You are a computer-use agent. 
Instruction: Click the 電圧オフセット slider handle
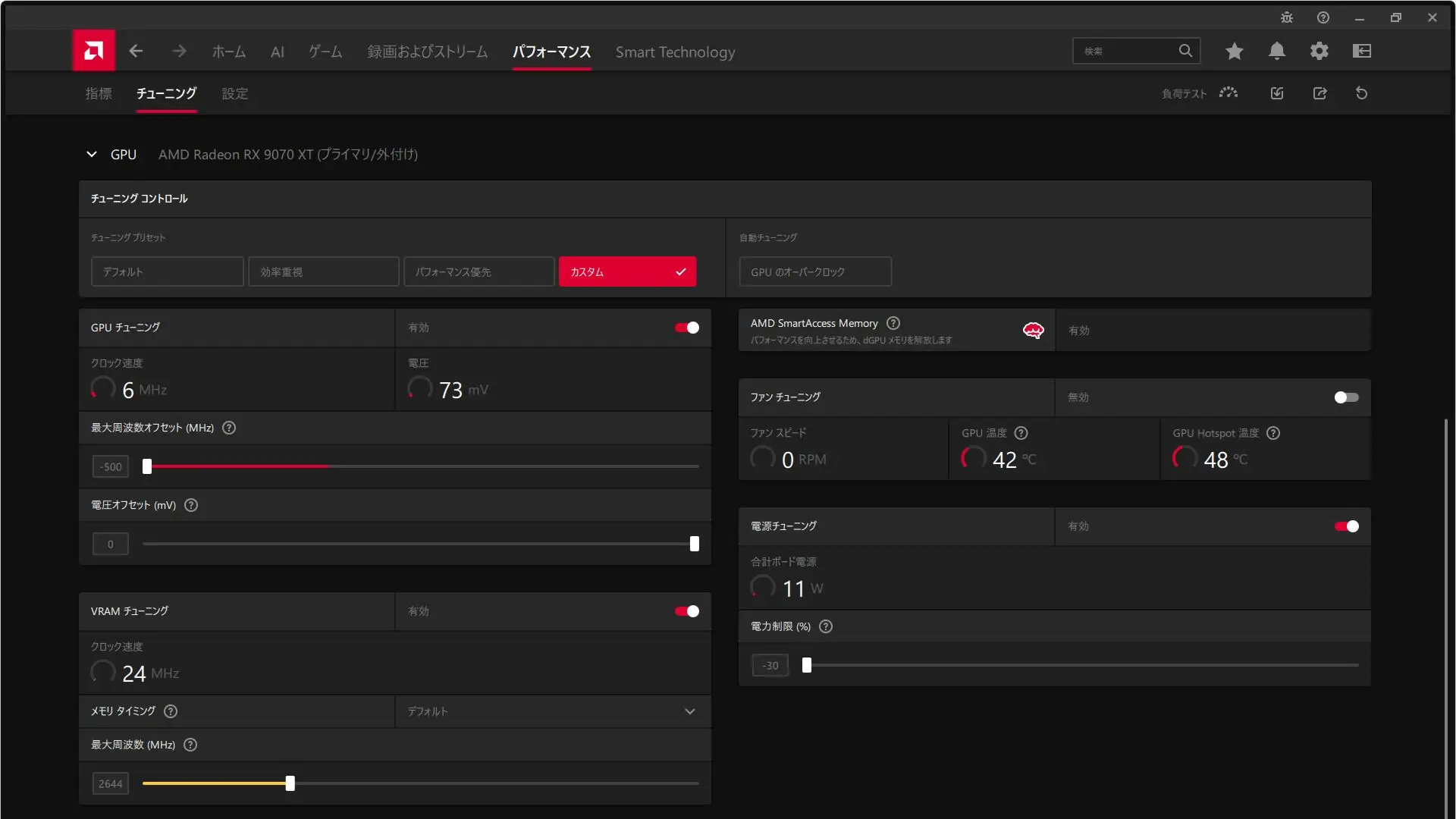tap(695, 544)
